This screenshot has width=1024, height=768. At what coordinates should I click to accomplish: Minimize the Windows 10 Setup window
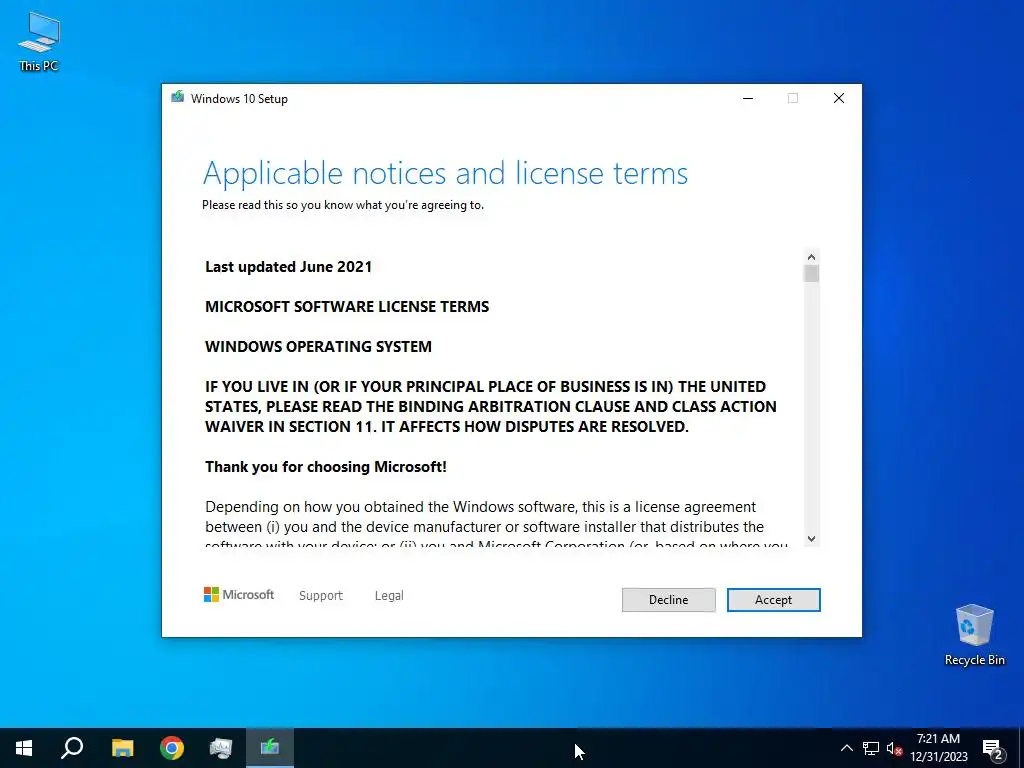pos(748,98)
